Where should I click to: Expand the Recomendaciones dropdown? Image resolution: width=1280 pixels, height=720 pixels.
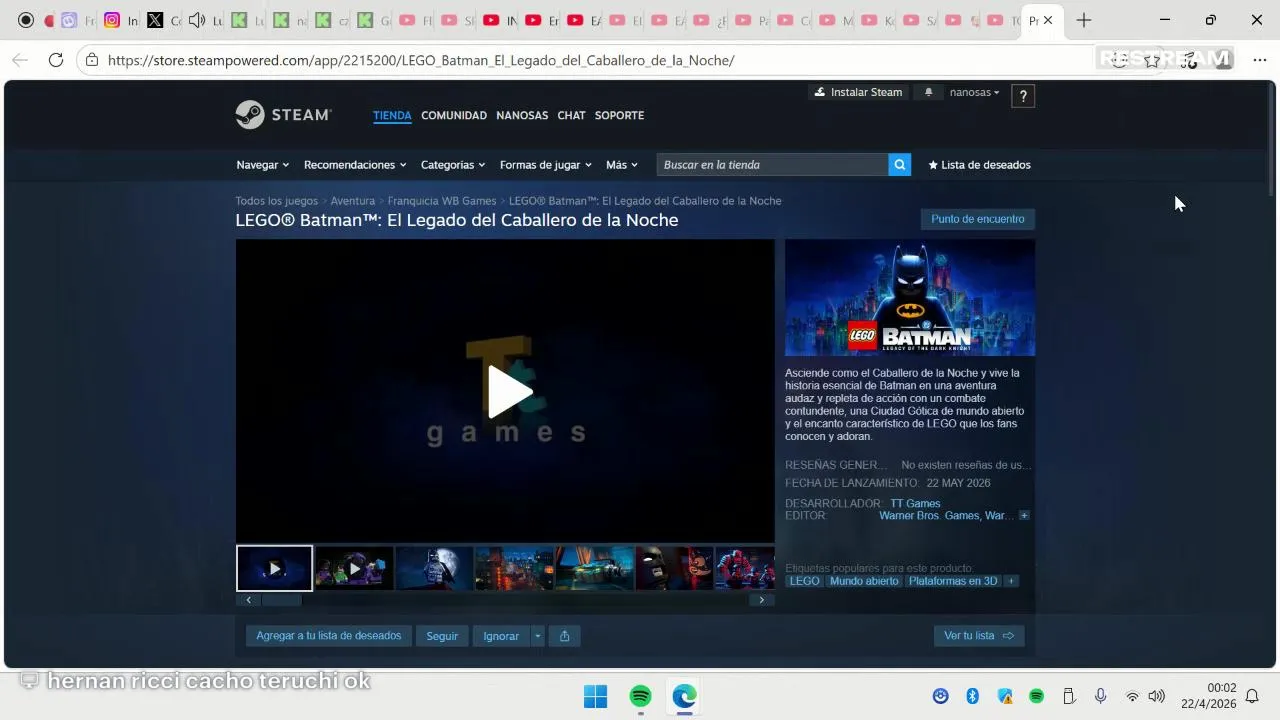[355, 165]
